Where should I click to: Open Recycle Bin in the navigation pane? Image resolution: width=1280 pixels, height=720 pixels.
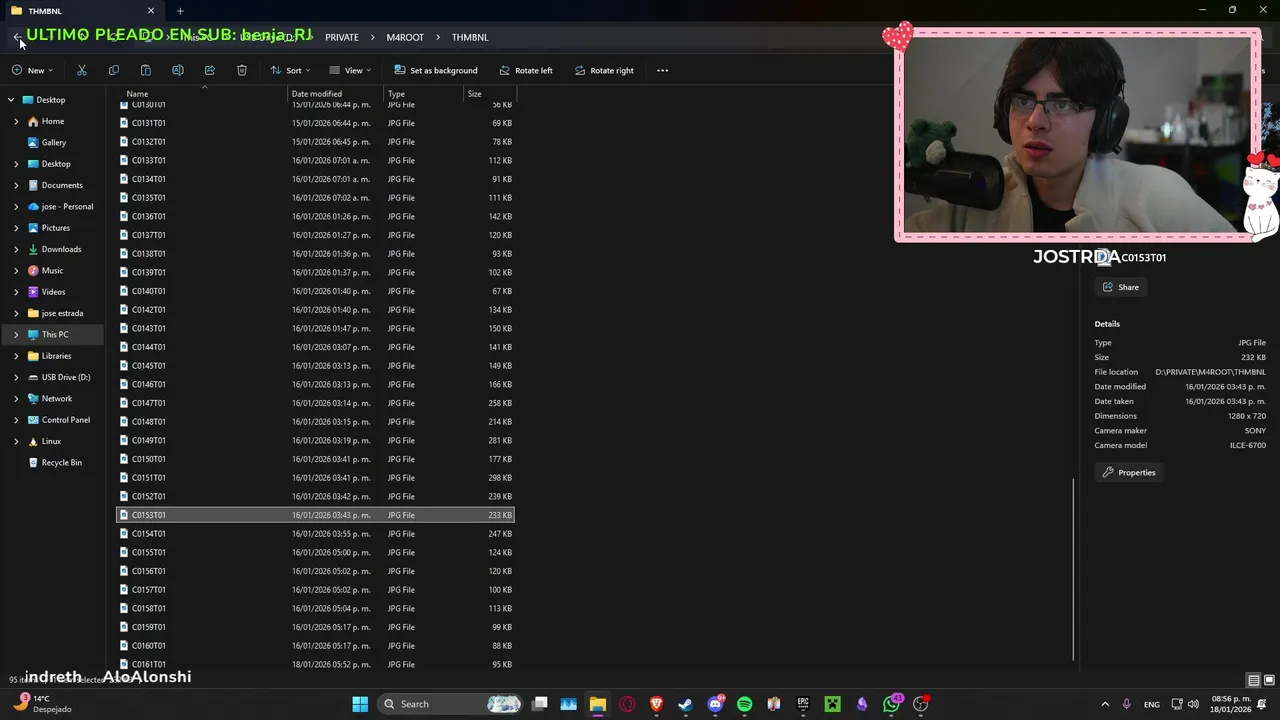[62, 462]
